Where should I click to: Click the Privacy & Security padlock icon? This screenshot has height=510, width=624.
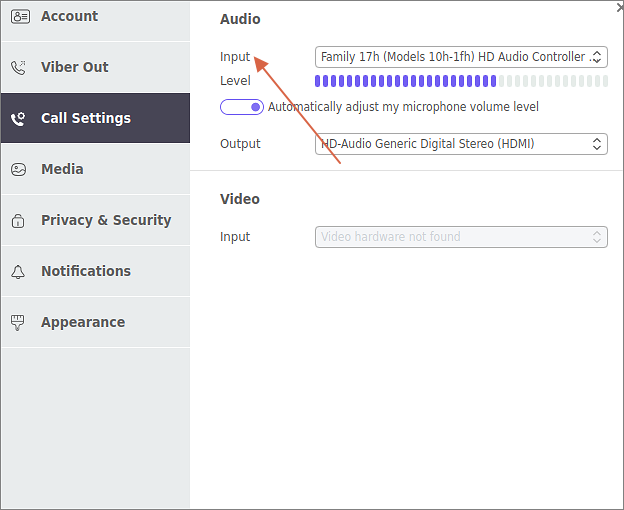19,221
